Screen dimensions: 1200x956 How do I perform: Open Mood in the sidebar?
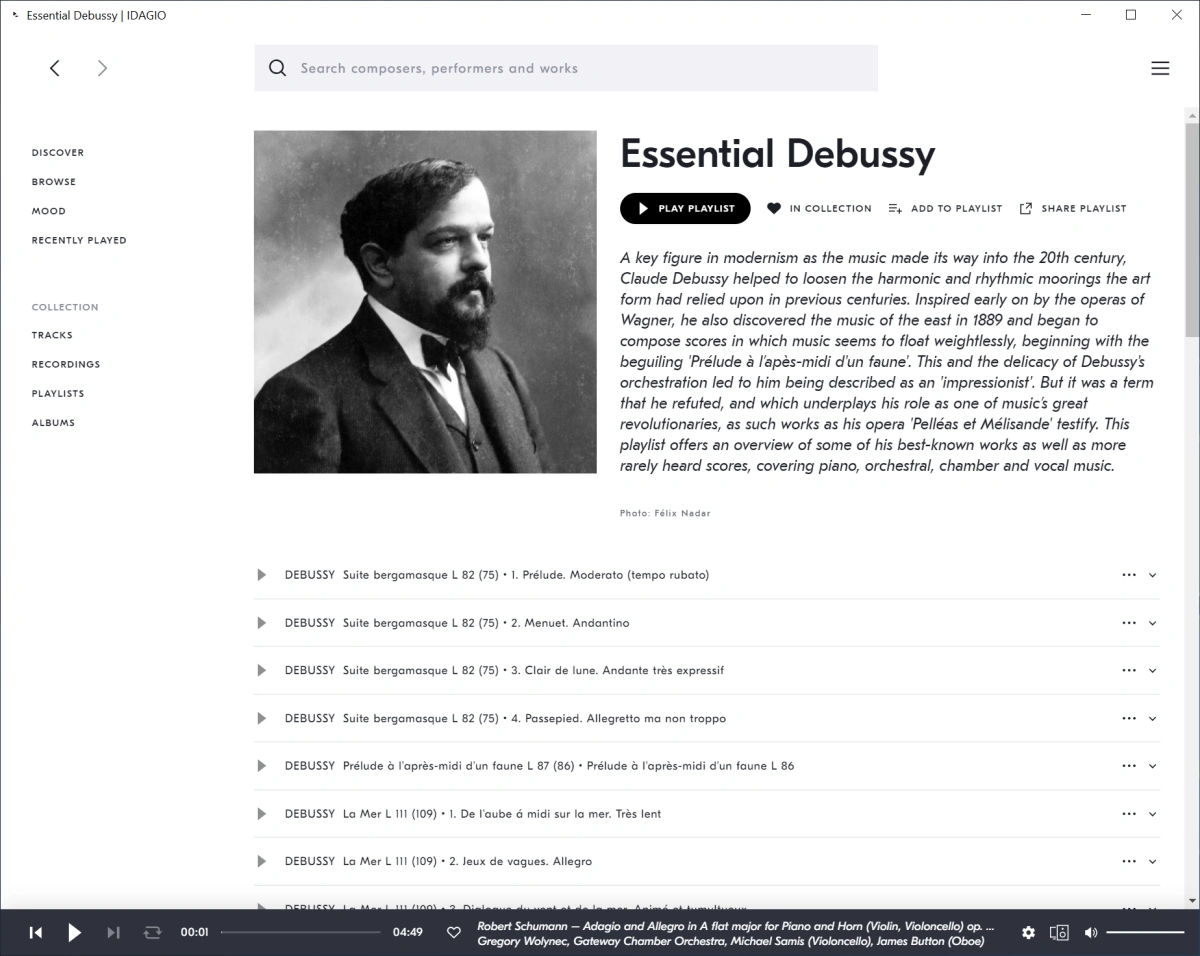pyautogui.click(x=49, y=211)
